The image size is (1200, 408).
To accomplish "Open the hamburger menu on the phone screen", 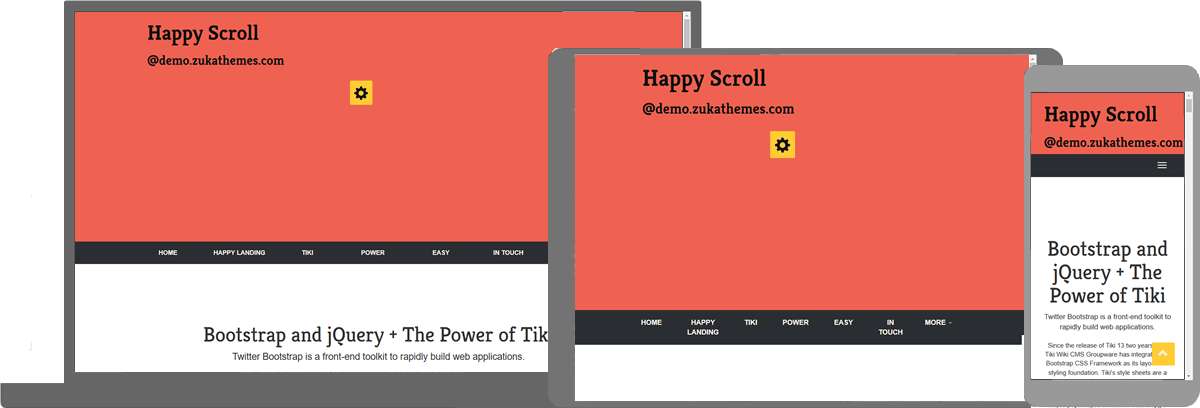I will pyautogui.click(x=1162, y=165).
